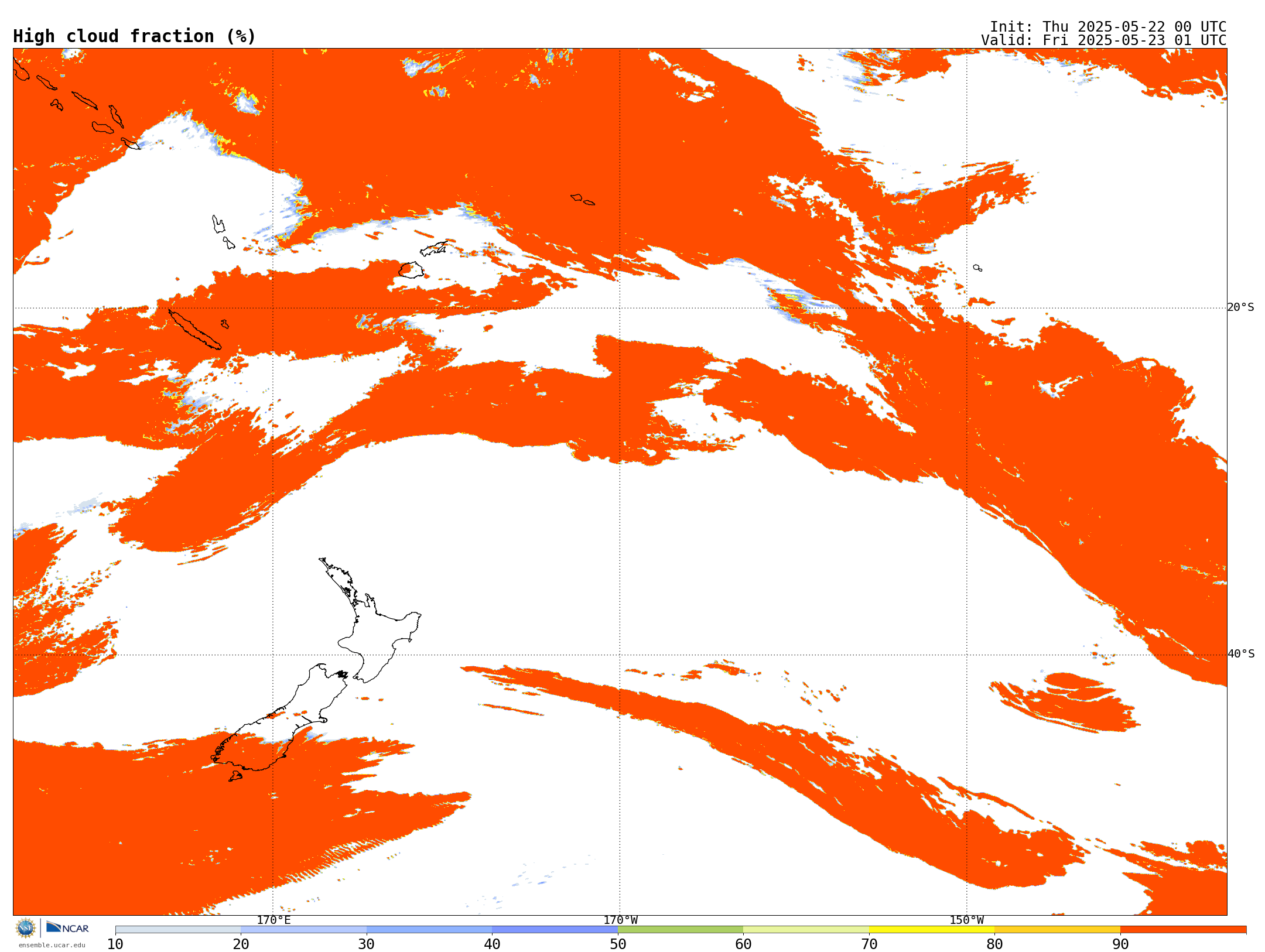Click the 50-60 green colorbar segment

(x=681, y=930)
